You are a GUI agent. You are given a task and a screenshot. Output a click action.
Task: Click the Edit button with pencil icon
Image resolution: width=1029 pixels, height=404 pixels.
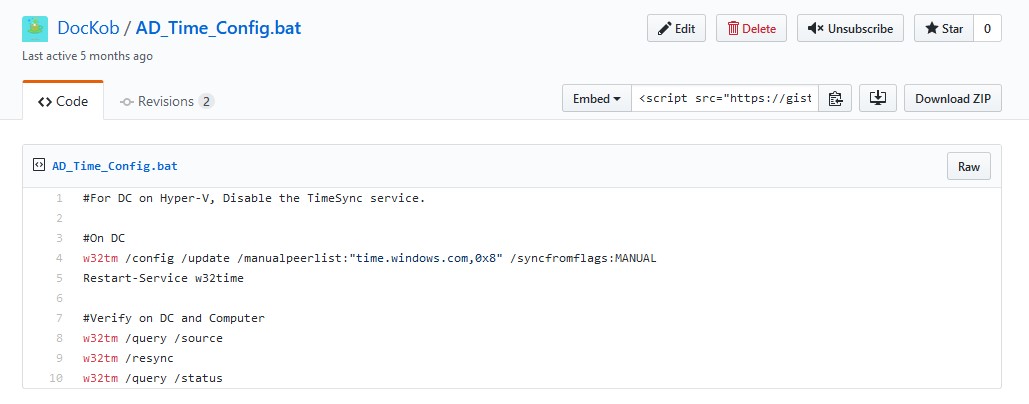(x=676, y=29)
